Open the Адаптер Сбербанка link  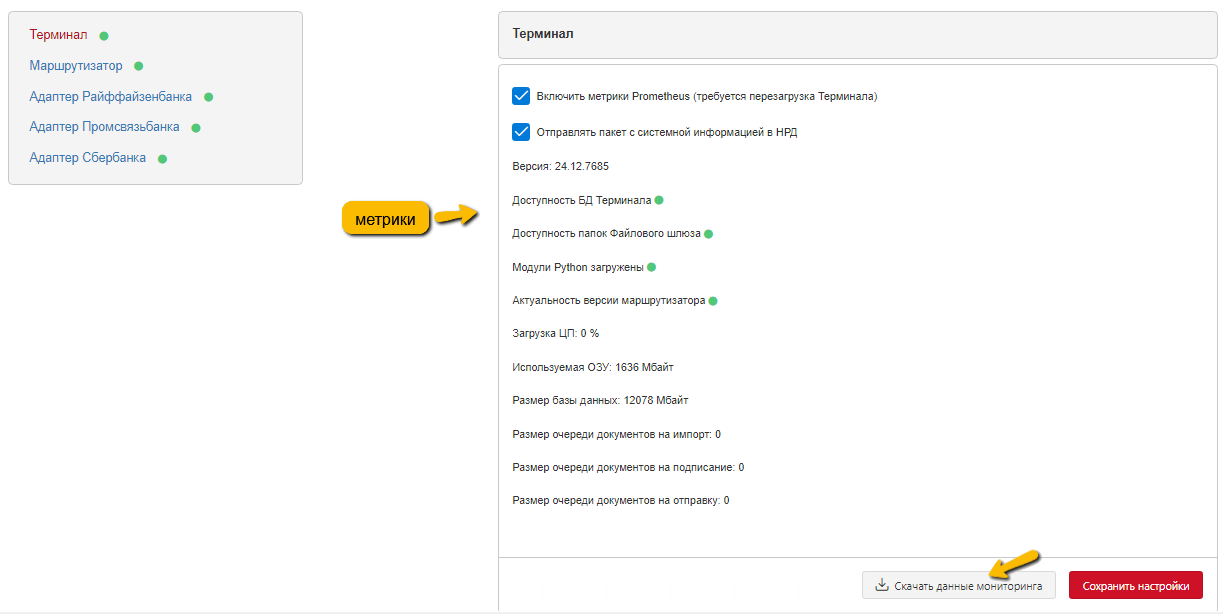pyautogui.click(x=88, y=158)
